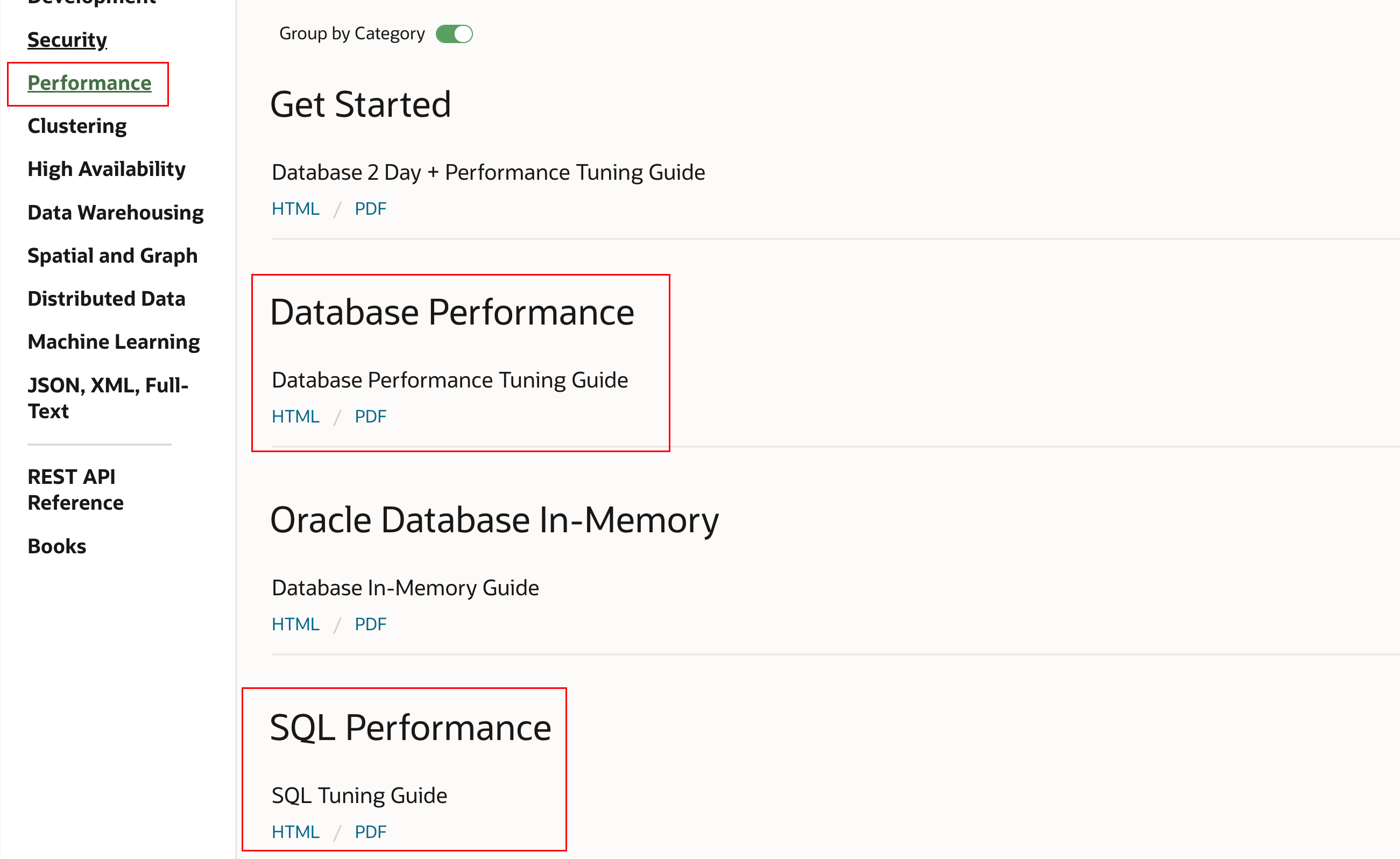Select Spatial and Graph category
Image resolution: width=1400 pixels, height=859 pixels.
pyautogui.click(x=112, y=256)
